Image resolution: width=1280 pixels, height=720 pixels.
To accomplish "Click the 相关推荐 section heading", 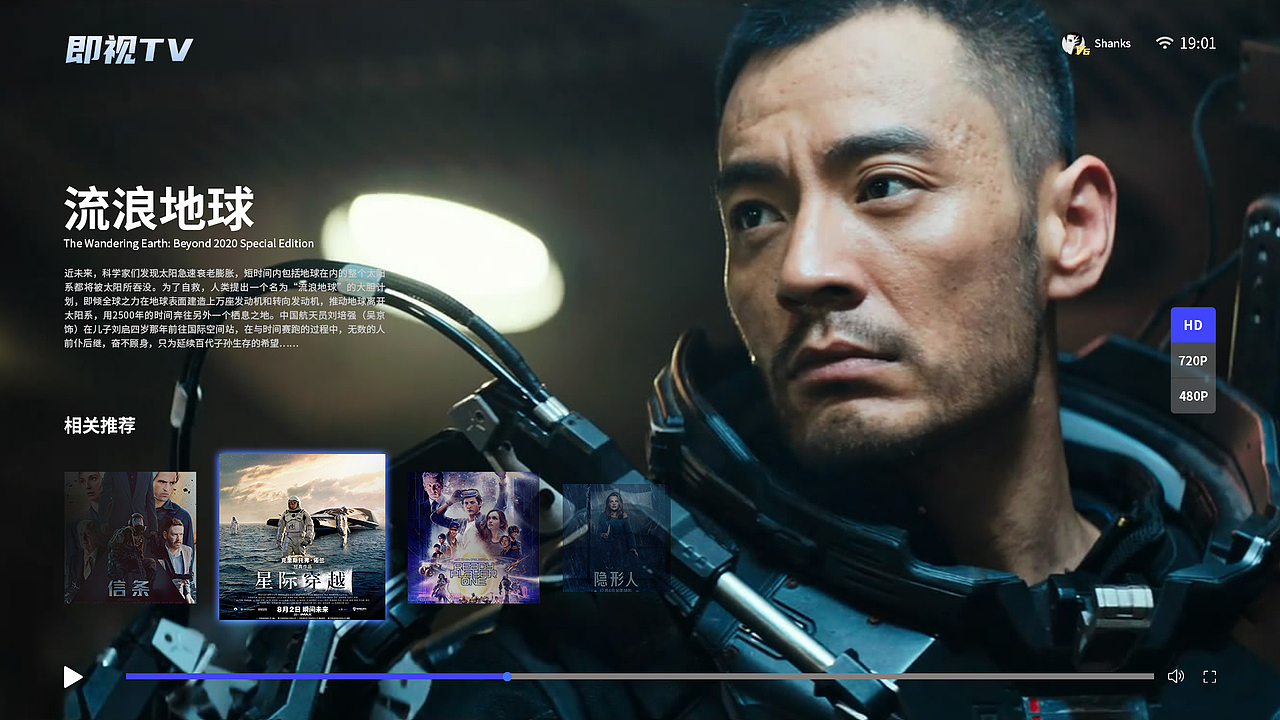I will point(100,425).
